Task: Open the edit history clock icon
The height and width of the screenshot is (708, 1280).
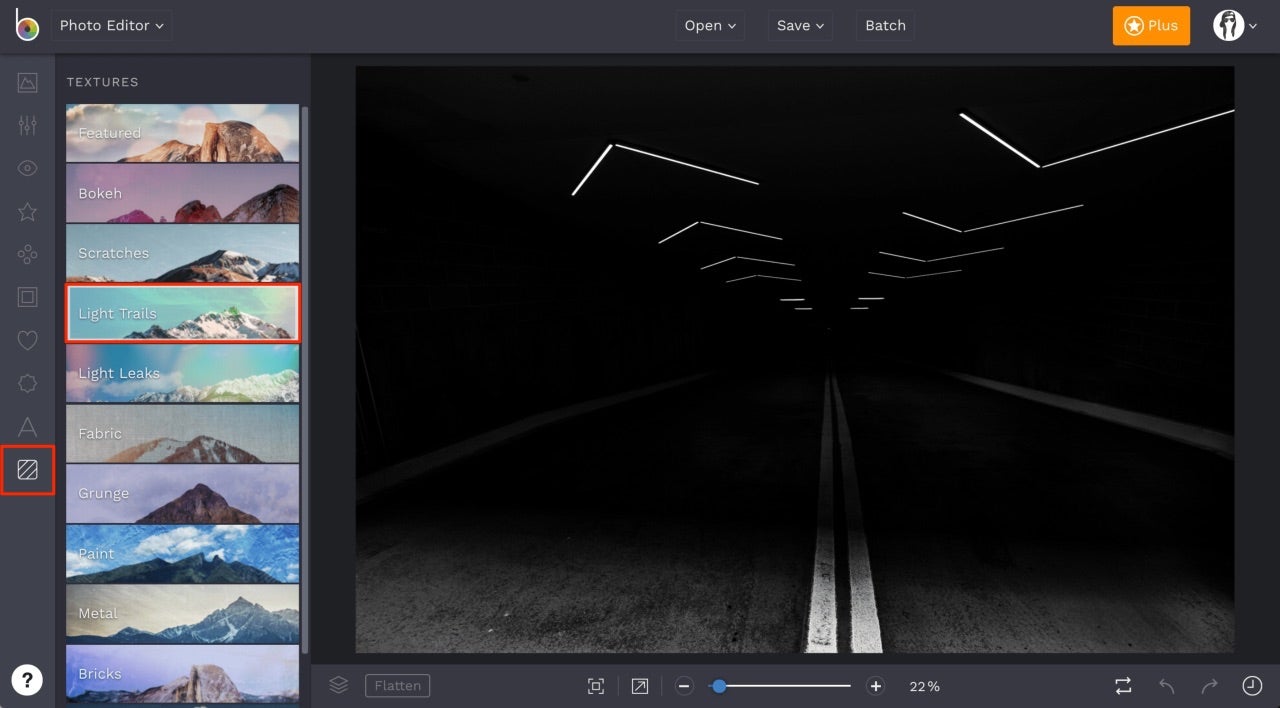Action: tap(1251, 686)
